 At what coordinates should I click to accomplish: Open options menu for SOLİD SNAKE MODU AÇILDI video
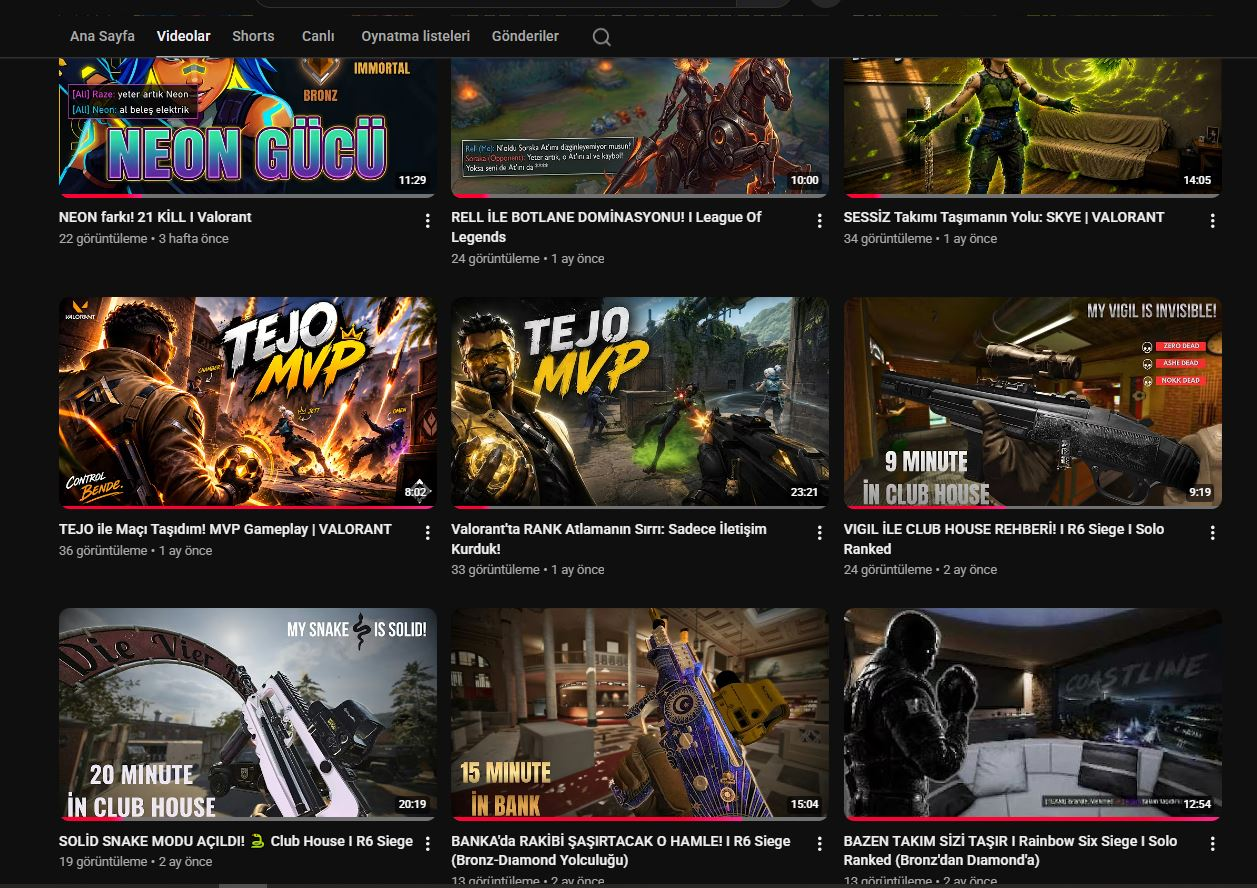(427, 845)
